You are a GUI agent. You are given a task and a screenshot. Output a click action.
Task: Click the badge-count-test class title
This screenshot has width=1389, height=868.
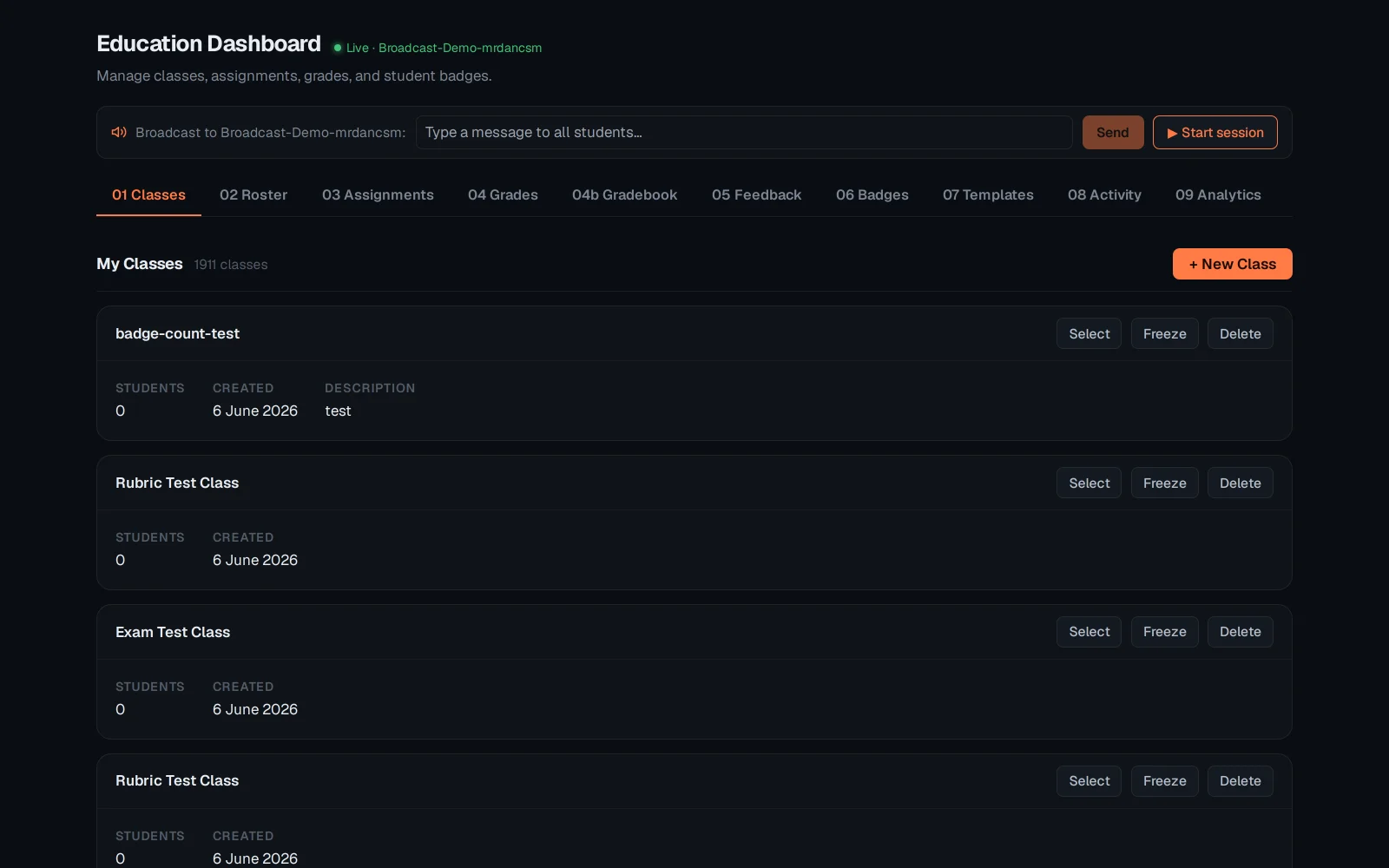tap(177, 333)
